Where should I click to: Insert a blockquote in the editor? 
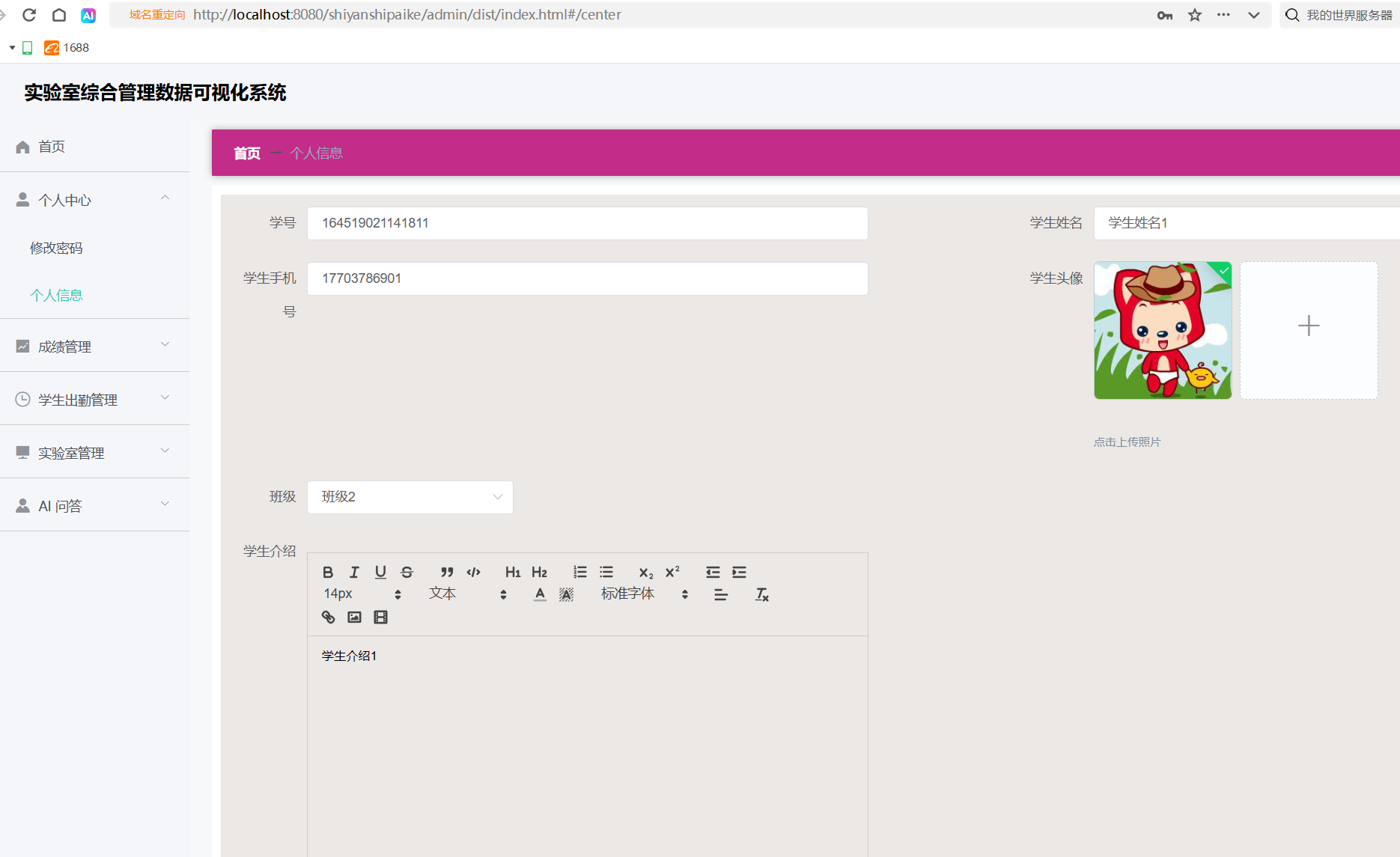coord(447,573)
